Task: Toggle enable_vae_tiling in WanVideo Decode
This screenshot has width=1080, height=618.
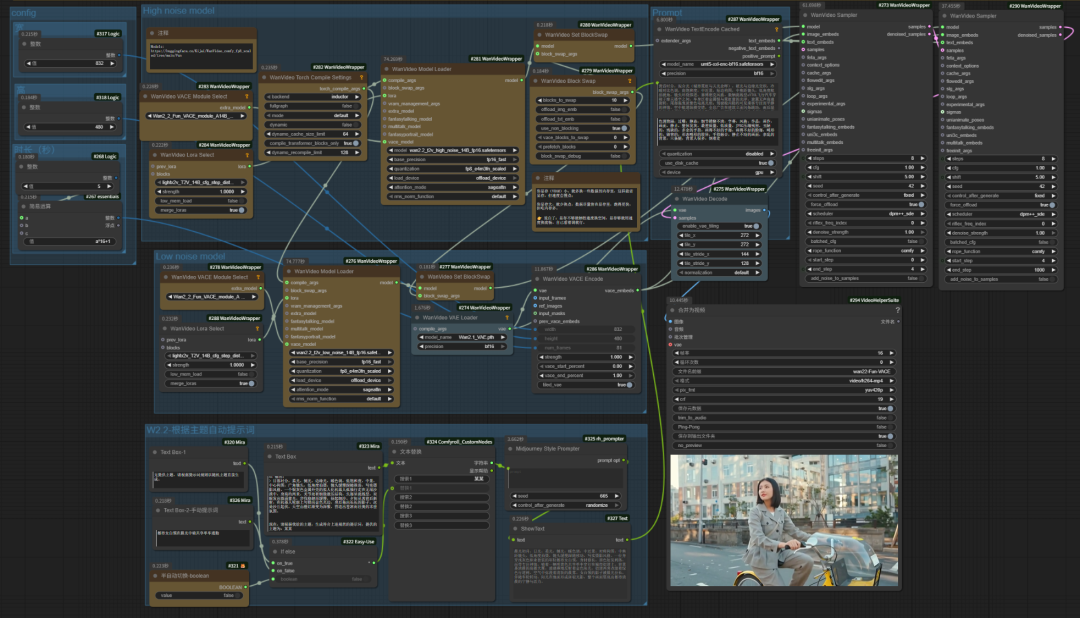Action: click(x=719, y=226)
